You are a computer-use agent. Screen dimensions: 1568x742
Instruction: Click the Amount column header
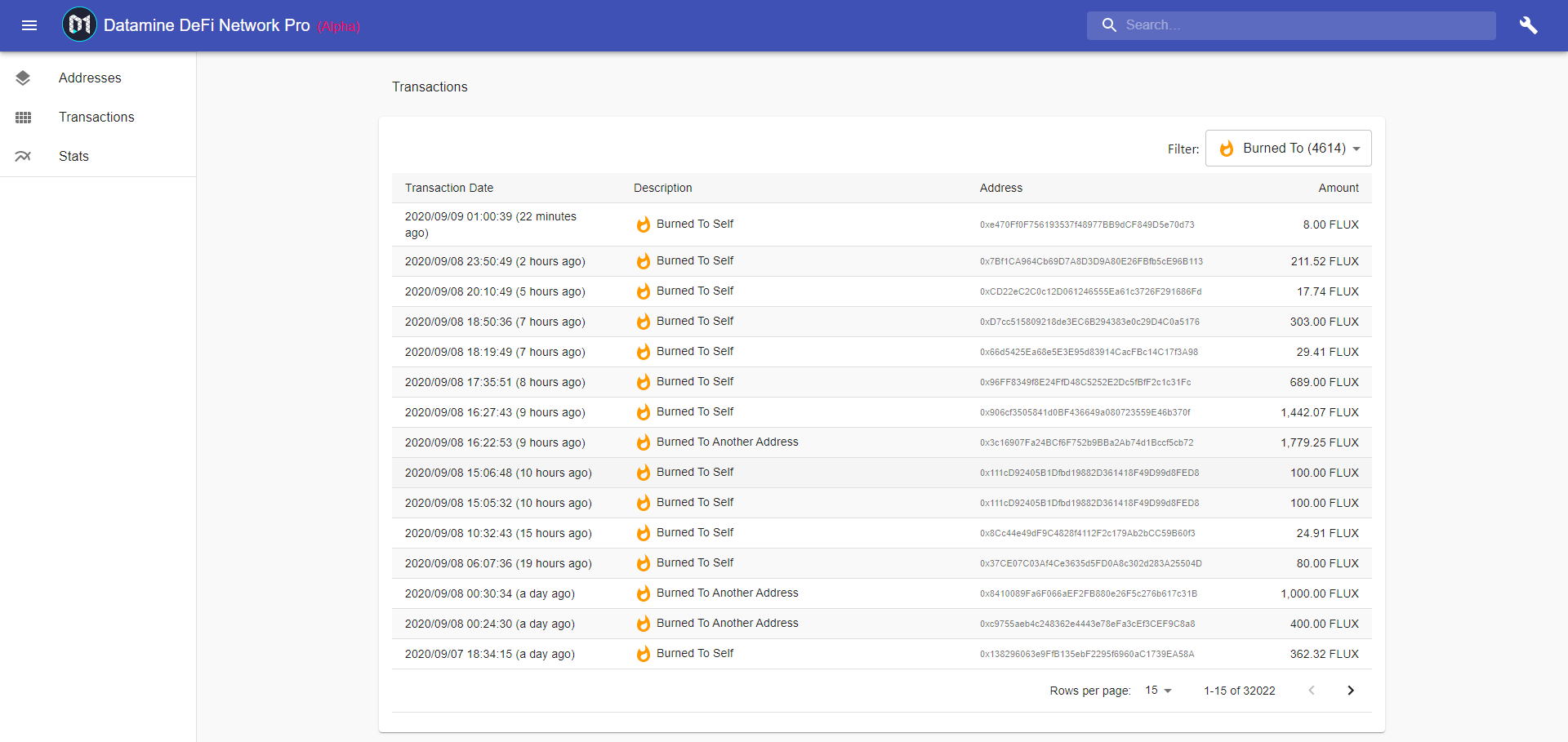(x=1339, y=188)
